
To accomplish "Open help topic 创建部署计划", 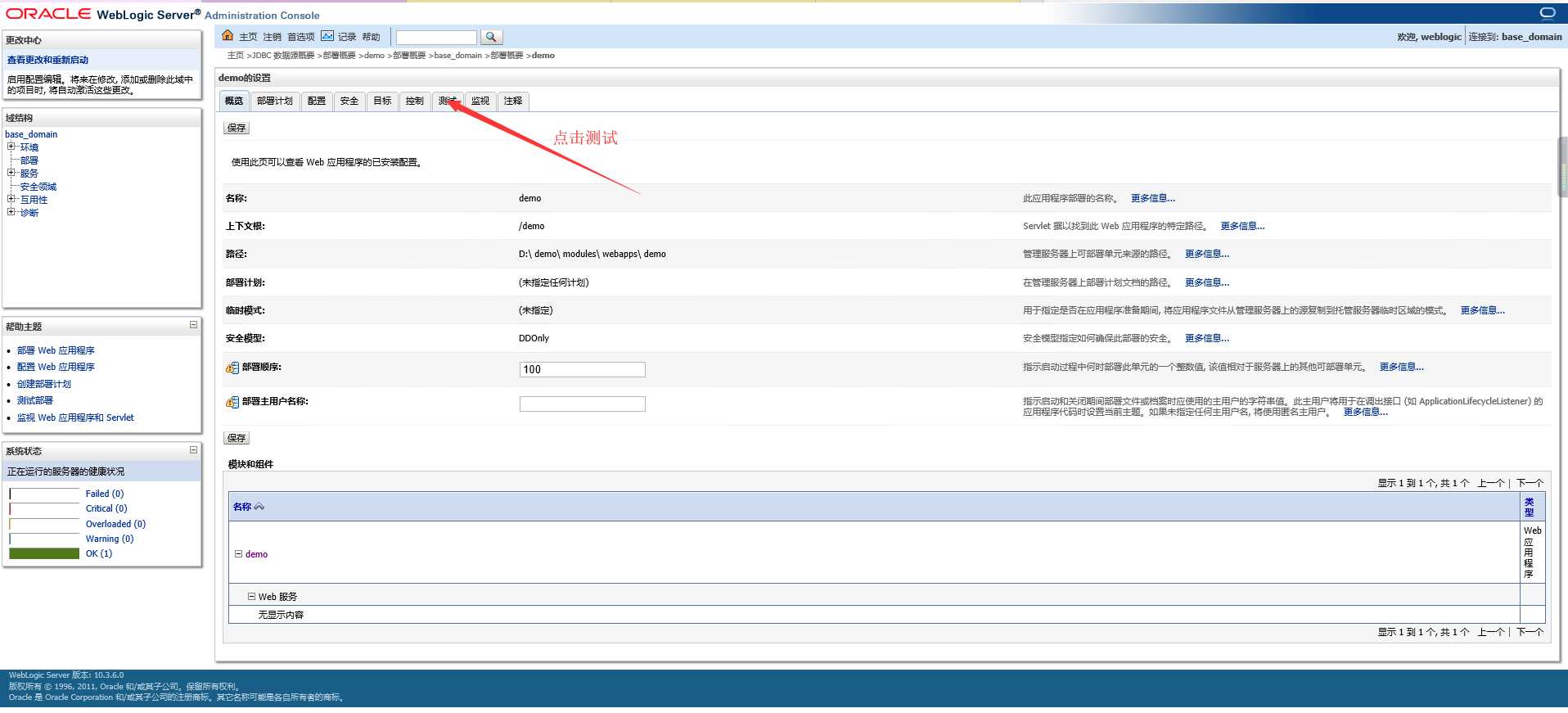I will 44,384.
